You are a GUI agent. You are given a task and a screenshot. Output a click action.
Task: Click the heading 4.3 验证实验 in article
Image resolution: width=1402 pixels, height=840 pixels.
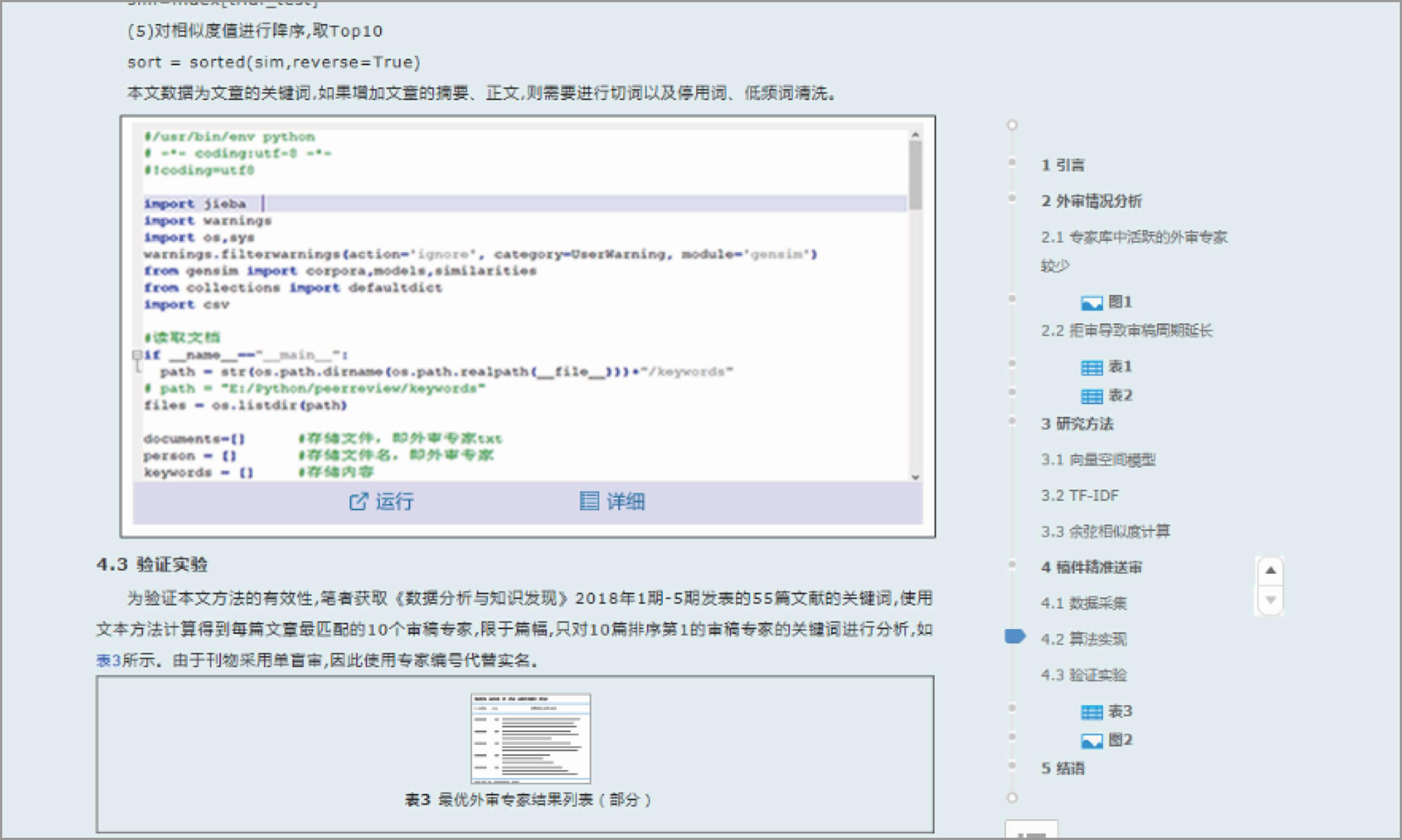click(152, 564)
